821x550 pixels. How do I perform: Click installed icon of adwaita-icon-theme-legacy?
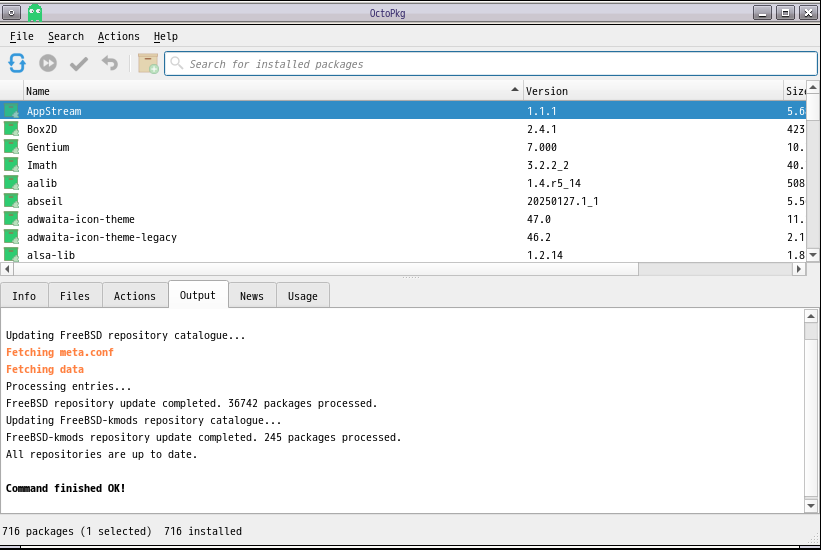tap(12, 237)
